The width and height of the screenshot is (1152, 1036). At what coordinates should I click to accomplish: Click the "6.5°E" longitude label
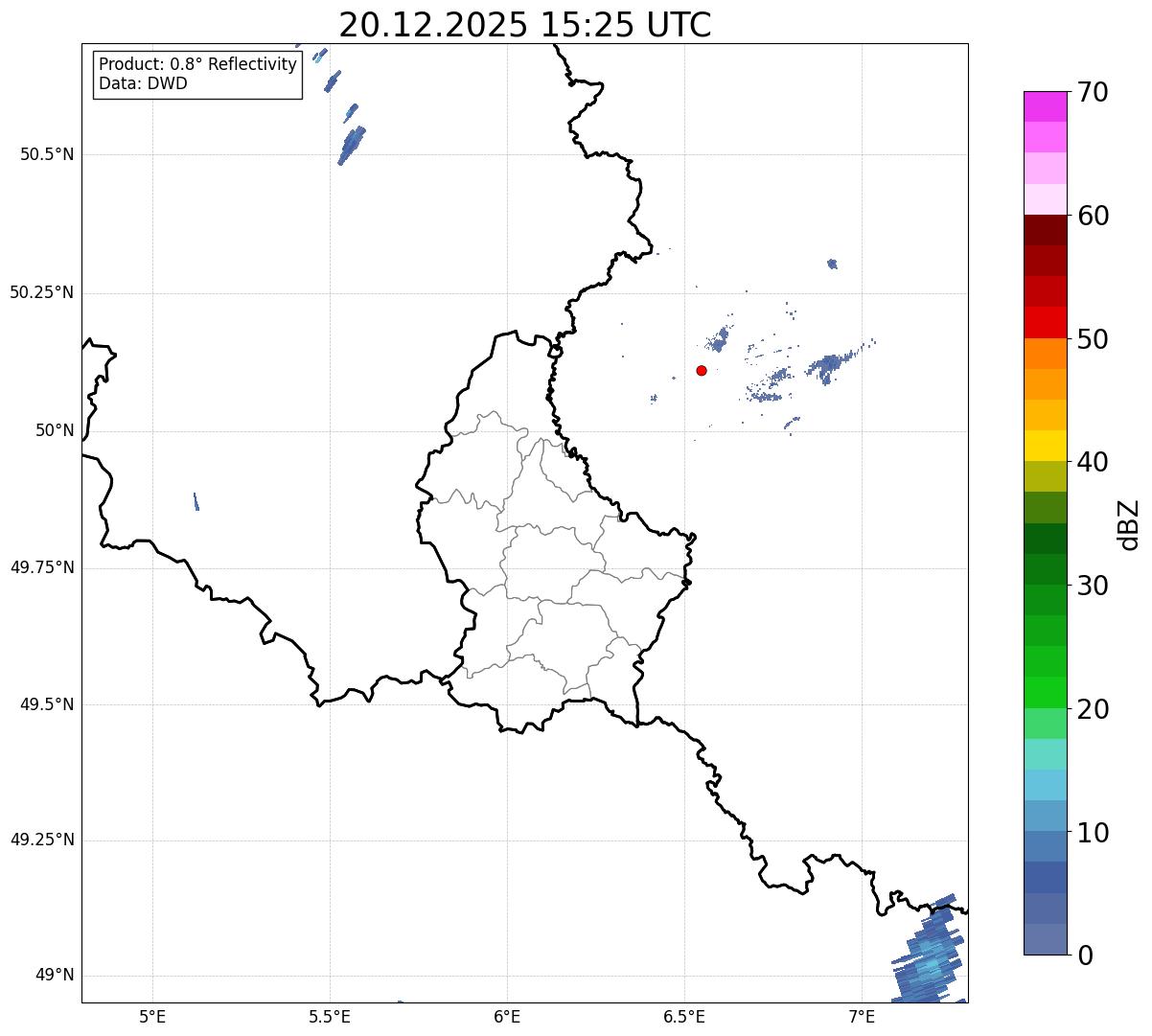click(684, 1017)
